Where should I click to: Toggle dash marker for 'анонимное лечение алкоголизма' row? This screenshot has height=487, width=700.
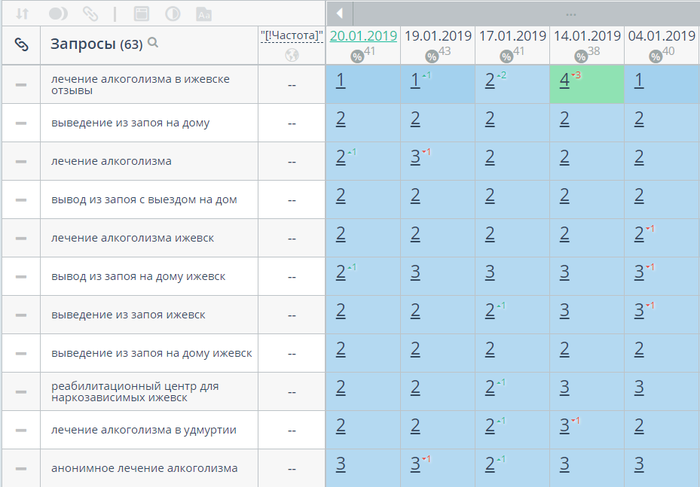[21, 468]
